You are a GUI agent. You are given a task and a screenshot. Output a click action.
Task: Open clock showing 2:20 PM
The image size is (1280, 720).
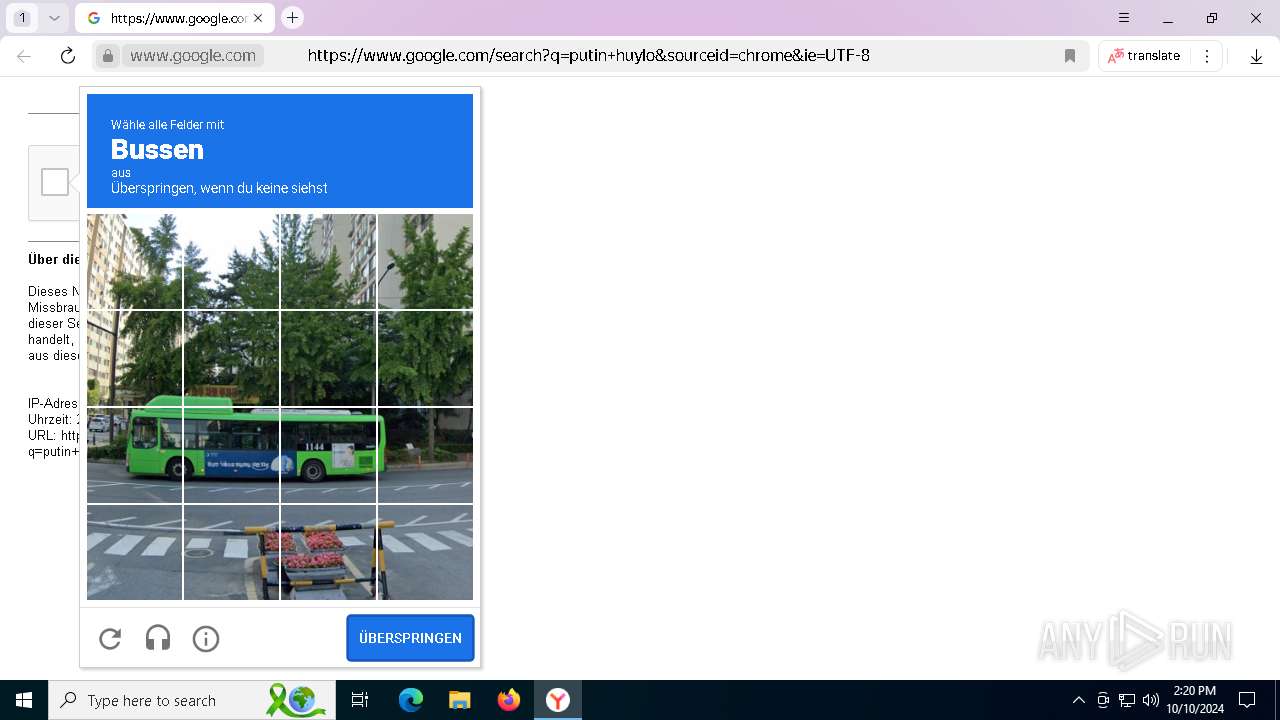[1195, 700]
